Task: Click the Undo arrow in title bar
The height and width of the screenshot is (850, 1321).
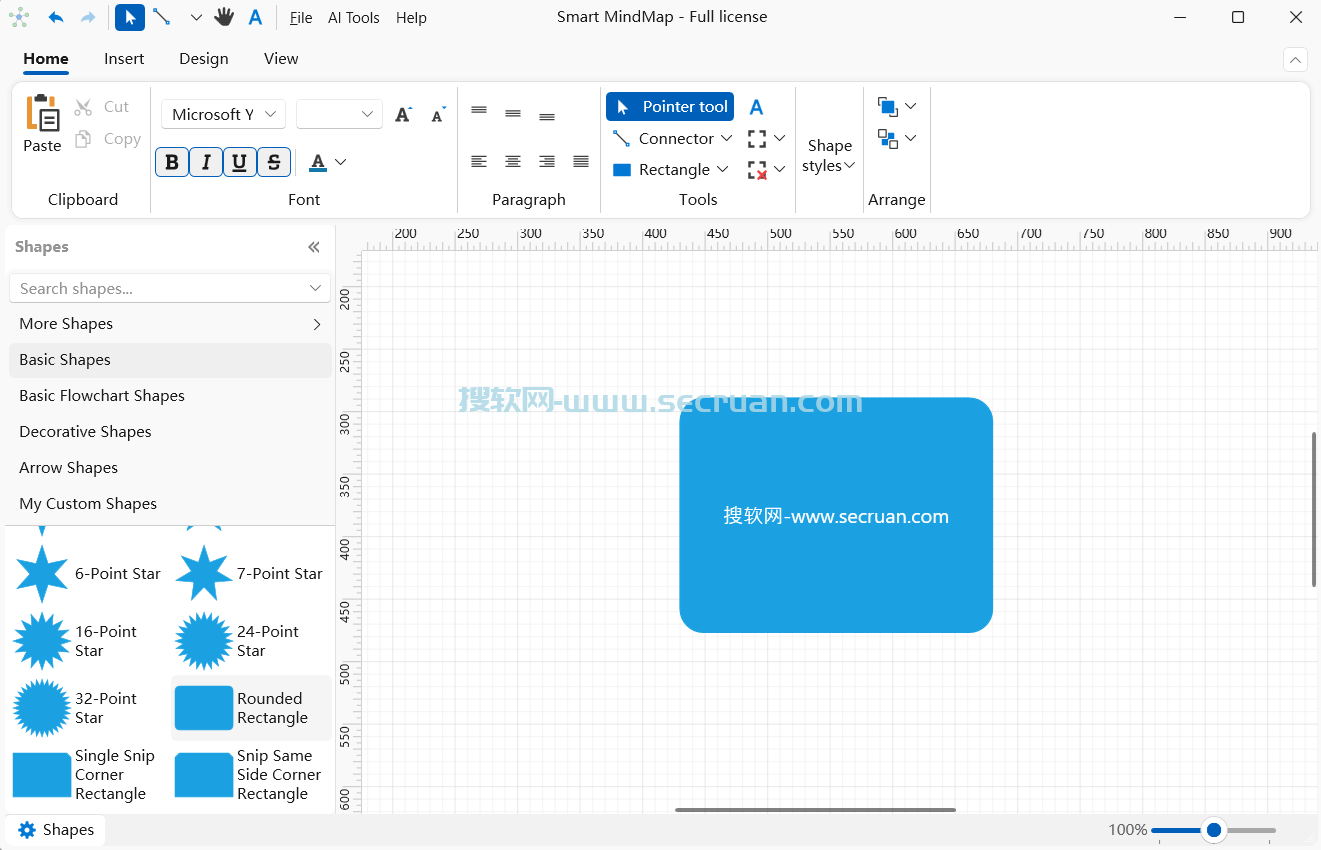Action: coord(57,17)
